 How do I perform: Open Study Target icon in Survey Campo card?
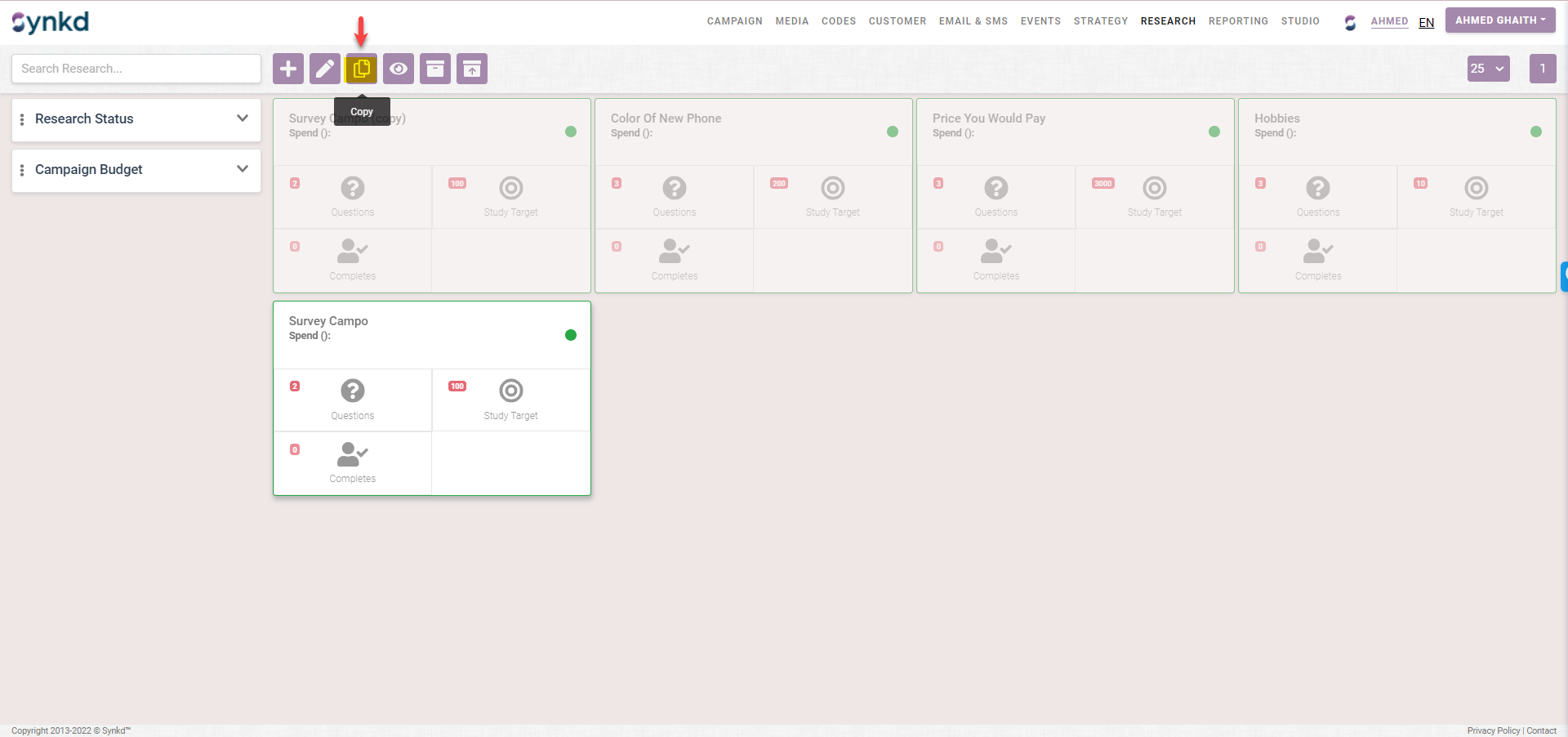(x=510, y=391)
